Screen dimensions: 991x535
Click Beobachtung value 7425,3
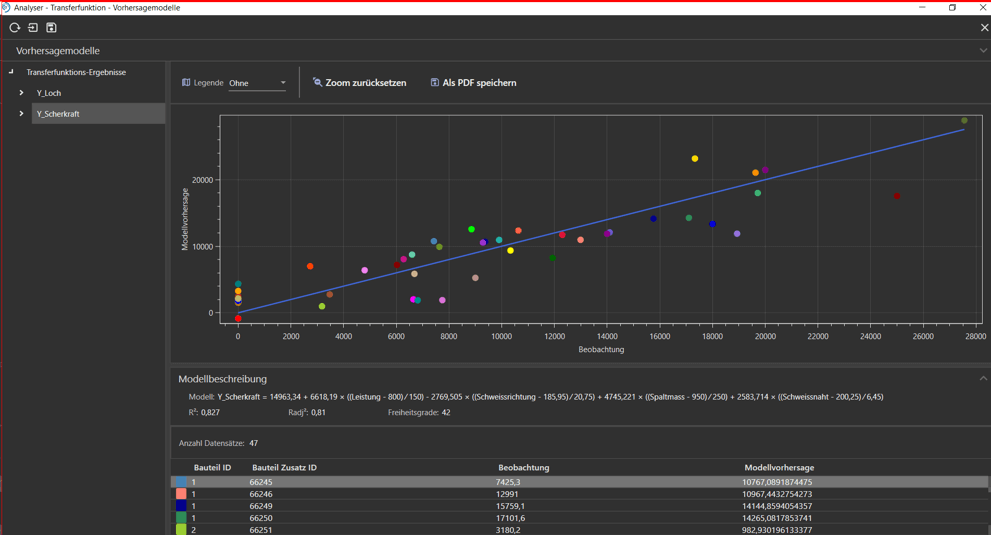(508, 482)
